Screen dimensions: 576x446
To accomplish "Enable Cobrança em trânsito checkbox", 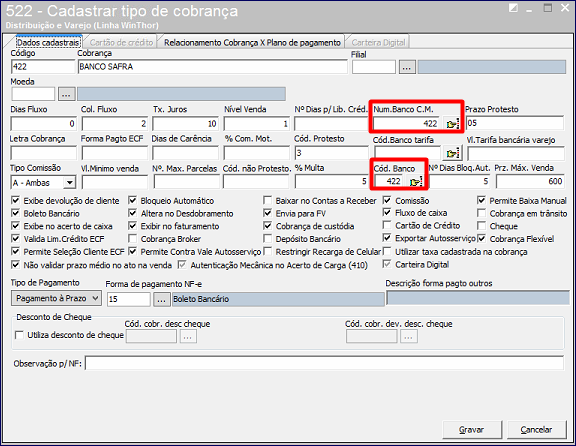I will [481, 213].
